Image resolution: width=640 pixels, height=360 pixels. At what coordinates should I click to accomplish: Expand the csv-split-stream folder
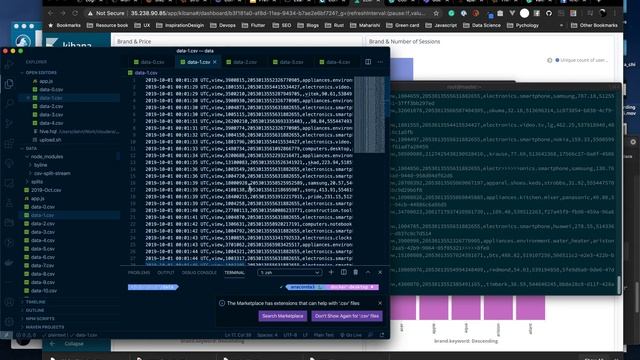point(52,173)
